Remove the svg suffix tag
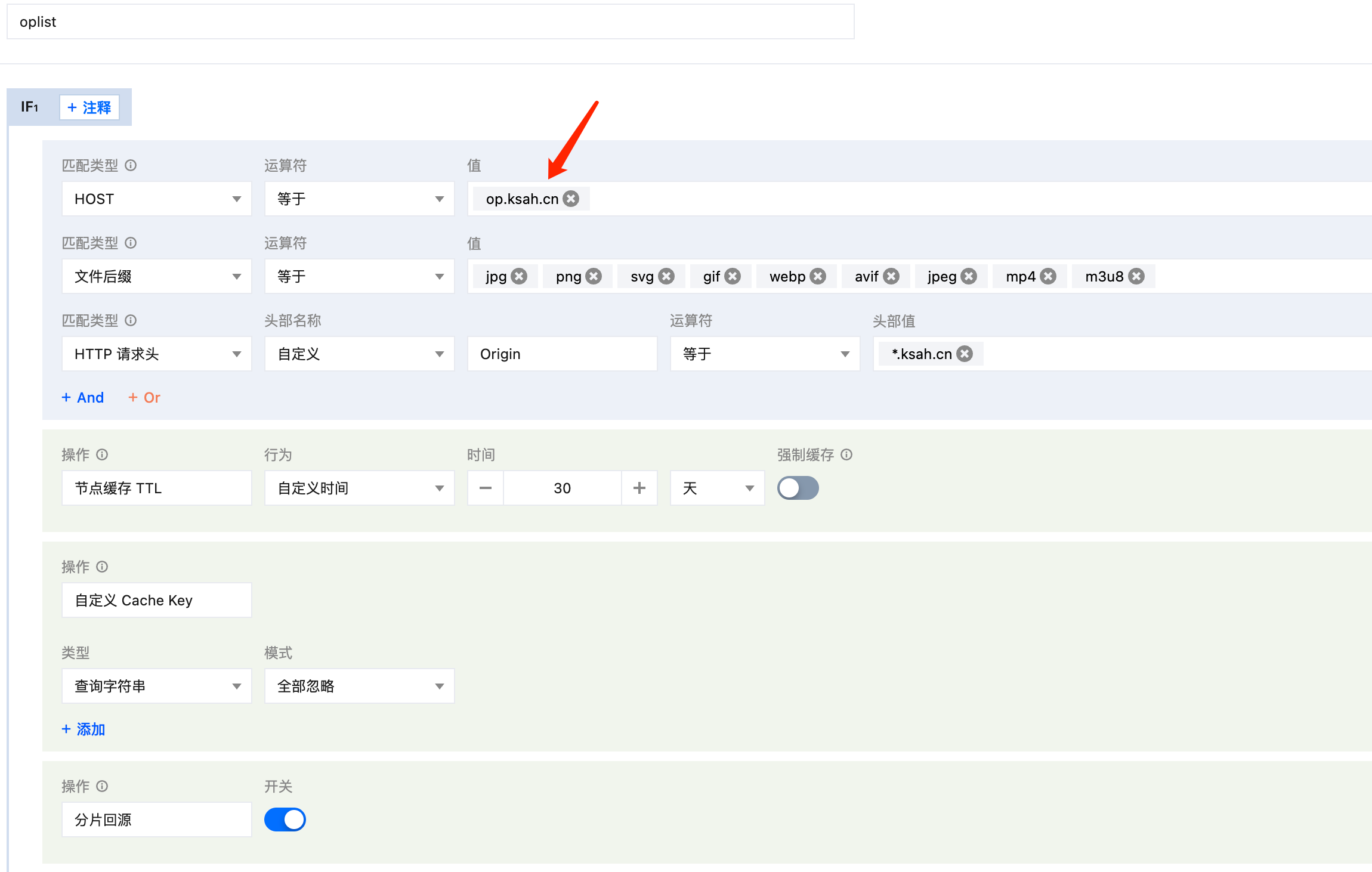 666,276
